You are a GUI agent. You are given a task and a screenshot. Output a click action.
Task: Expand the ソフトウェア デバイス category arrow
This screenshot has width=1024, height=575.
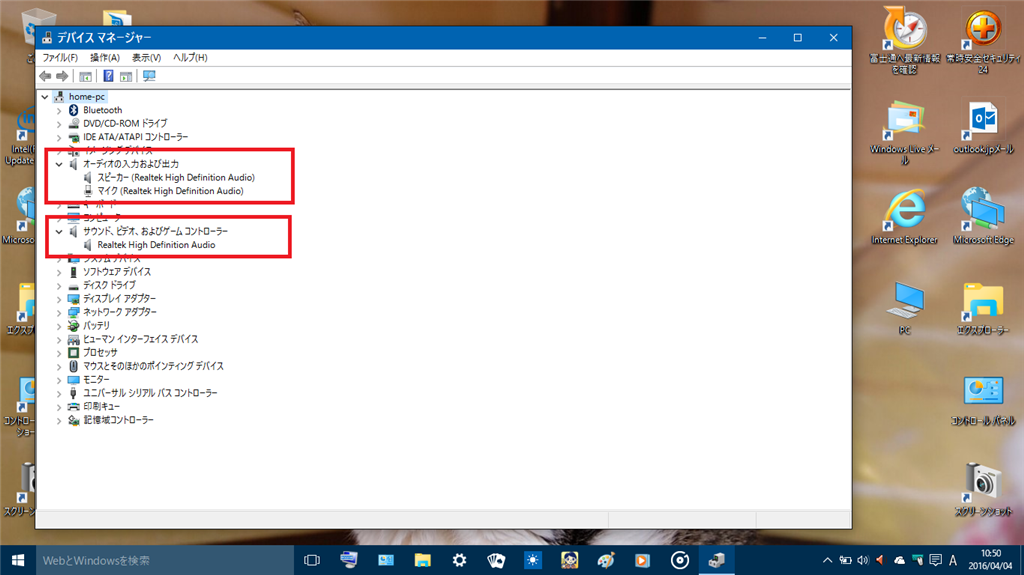click(59, 272)
